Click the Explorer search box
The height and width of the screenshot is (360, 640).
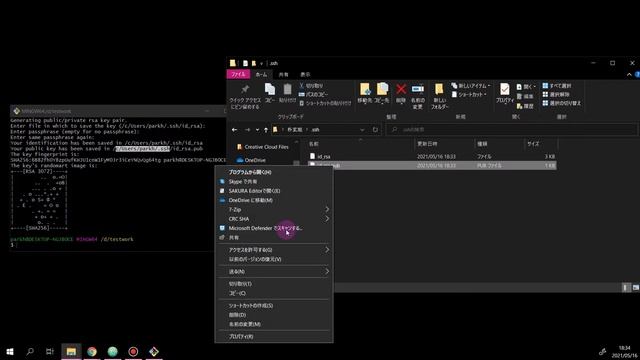click(x=511, y=130)
